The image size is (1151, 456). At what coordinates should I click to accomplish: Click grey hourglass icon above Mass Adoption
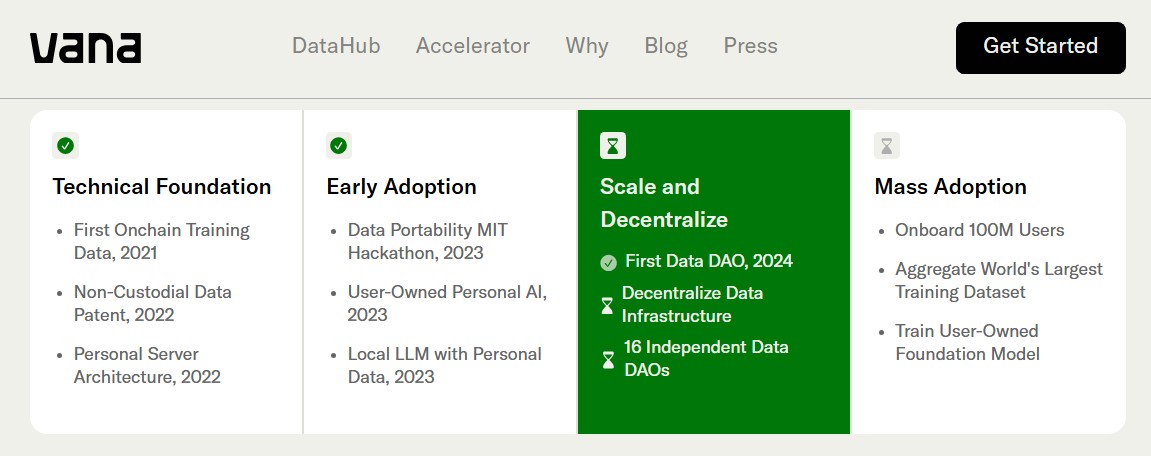pyautogui.click(x=887, y=146)
